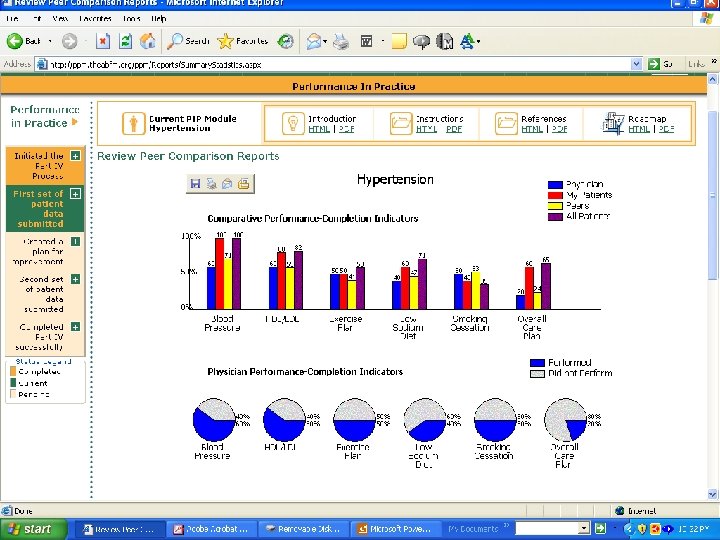Click blue Physician legend swatch
Viewport: 720px width, 540px height.
point(555,185)
